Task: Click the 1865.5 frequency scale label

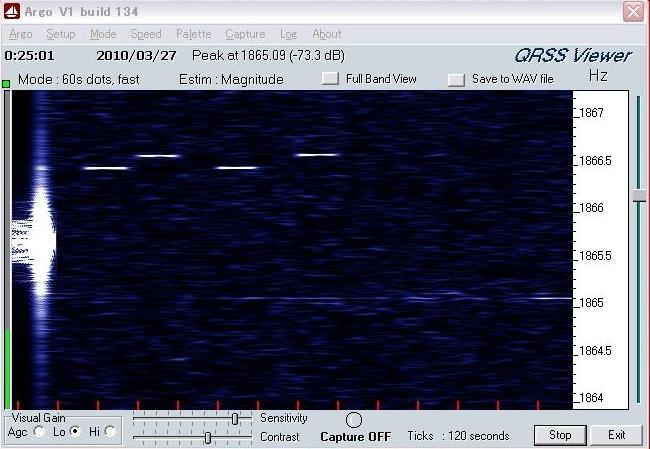Action: click(x=595, y=255)
